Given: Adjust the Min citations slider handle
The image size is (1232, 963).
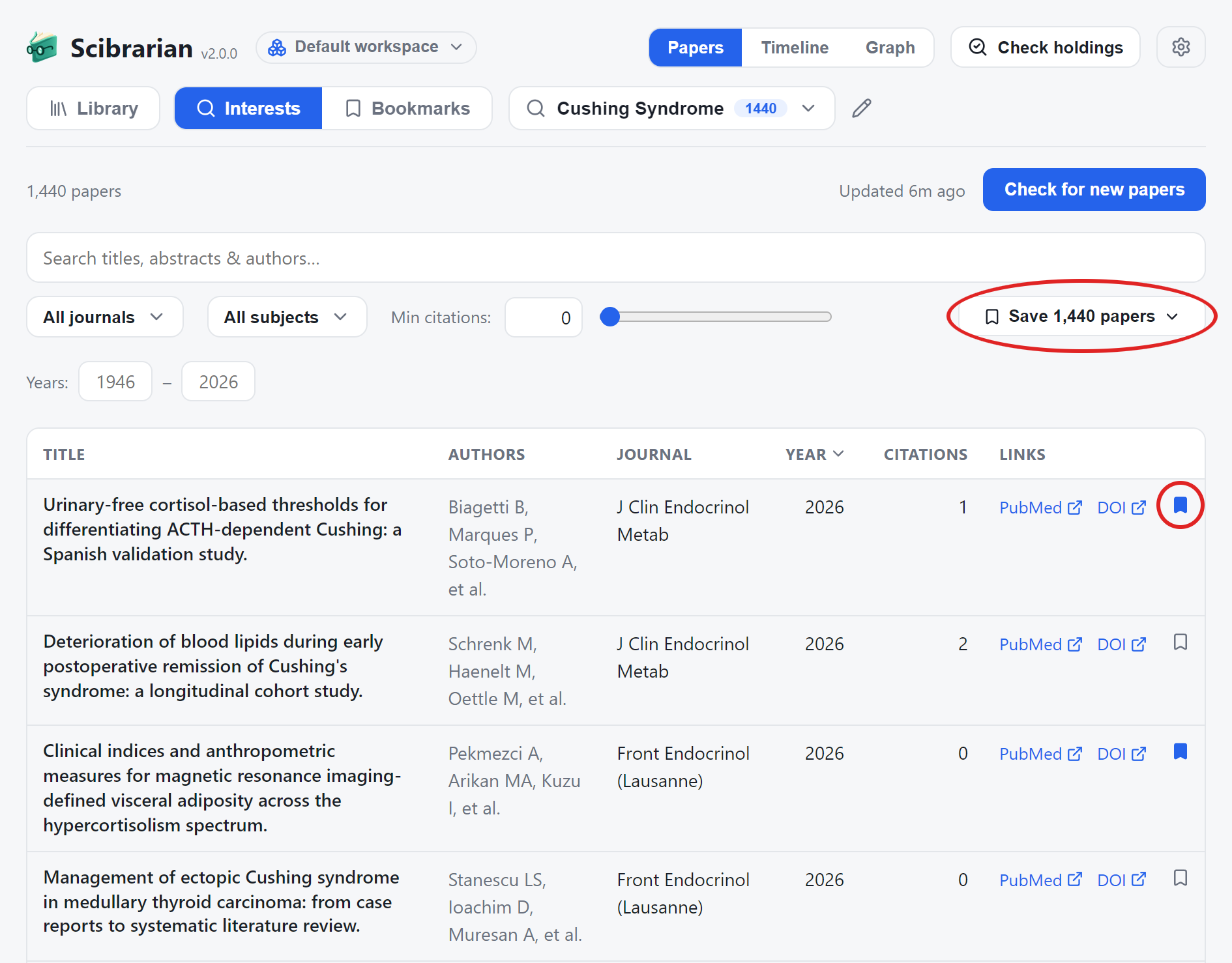Looking at the screenshot, I should tap(609, 317).
